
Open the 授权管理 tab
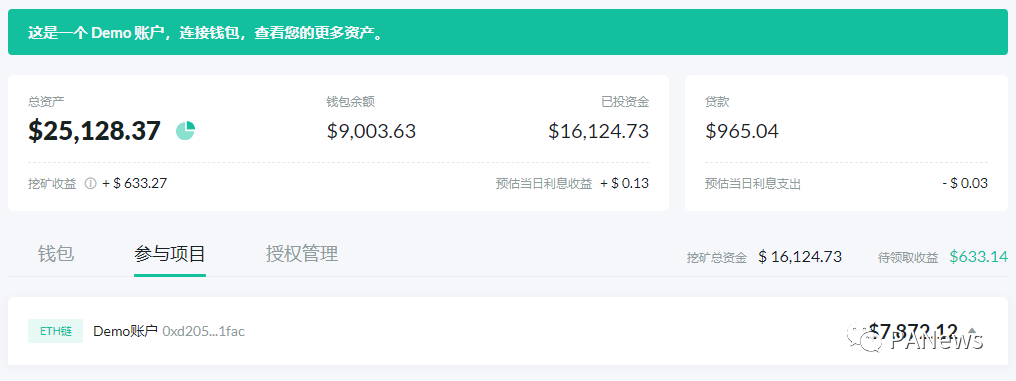302,253
